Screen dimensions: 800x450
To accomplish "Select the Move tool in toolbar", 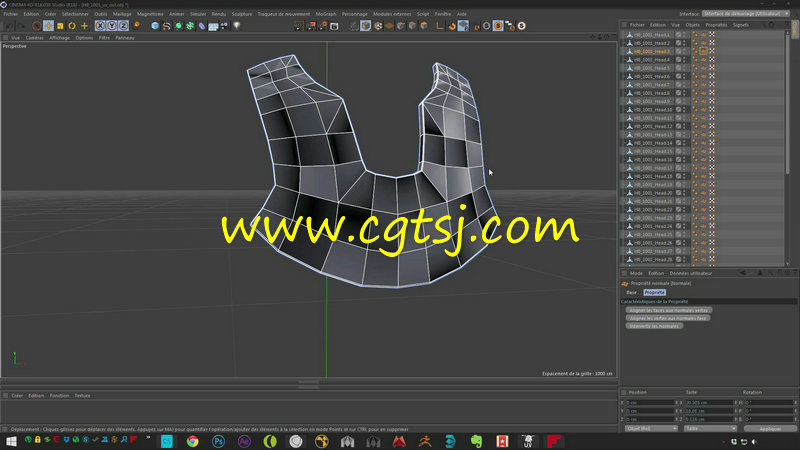I will [x=48, y=26].
